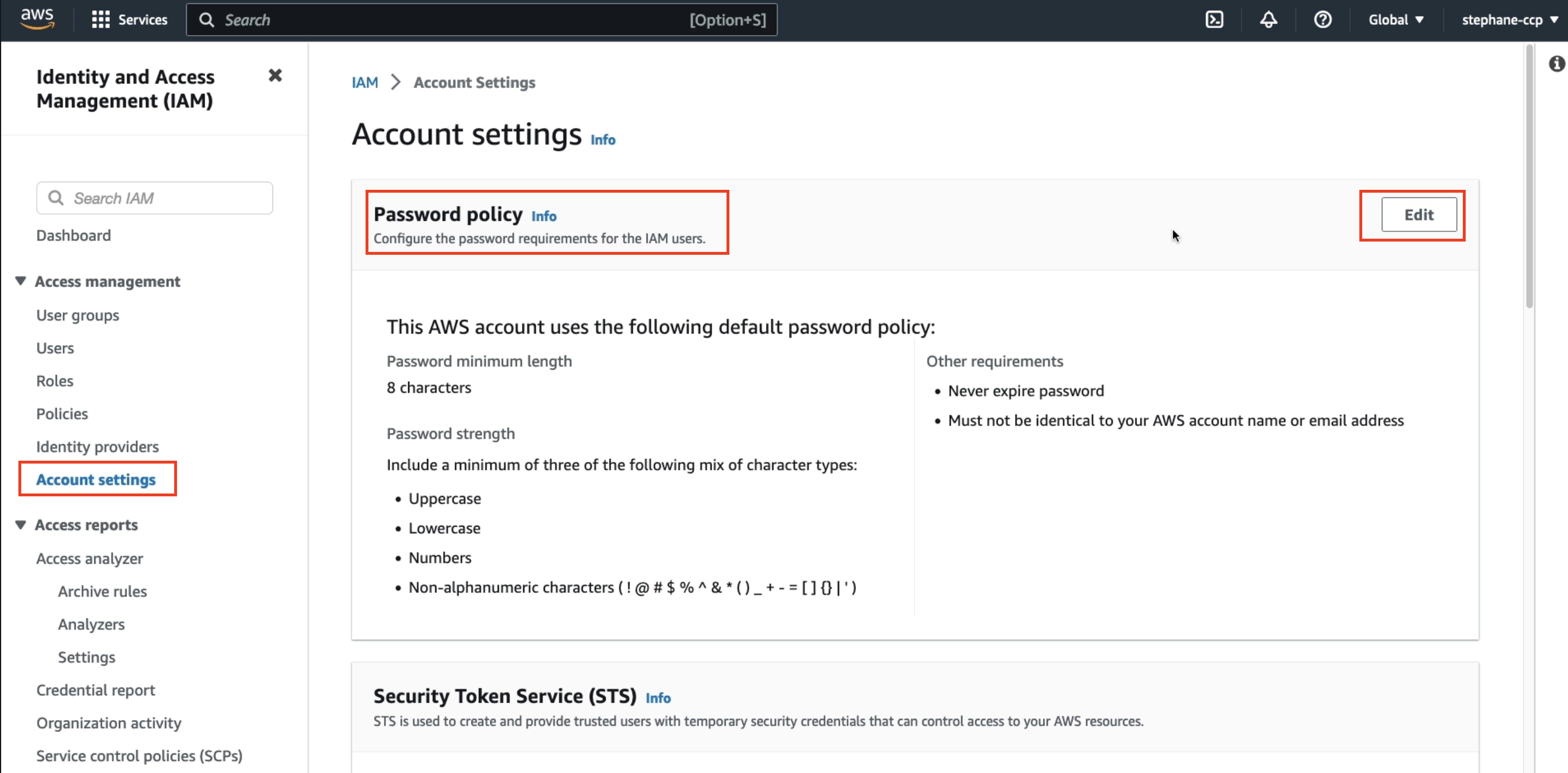Click Info link next to Password policy
Viewport: 1568px width, 773px height.
[x=544, y=216]
